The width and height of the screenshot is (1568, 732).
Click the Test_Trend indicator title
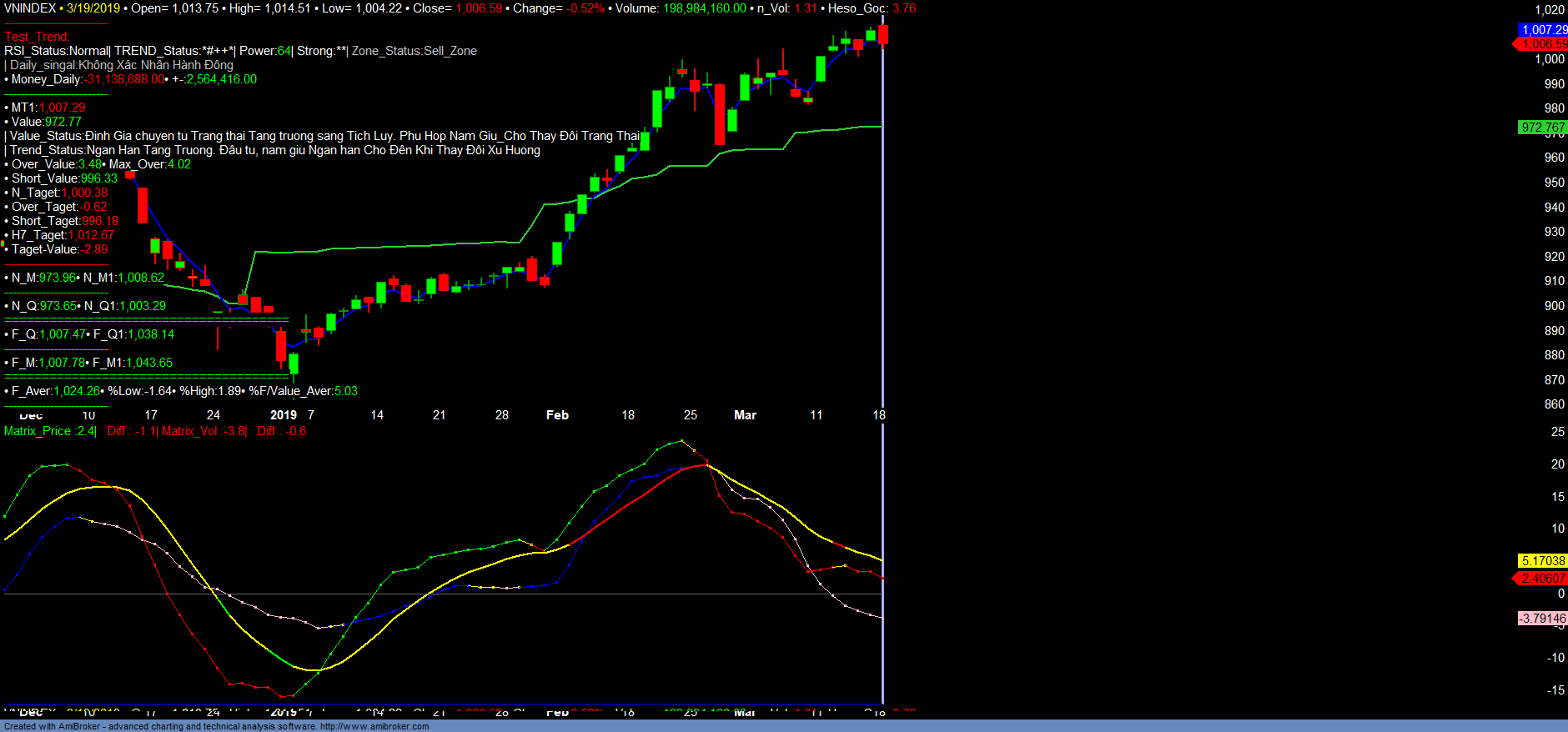(x=37, y=37)
